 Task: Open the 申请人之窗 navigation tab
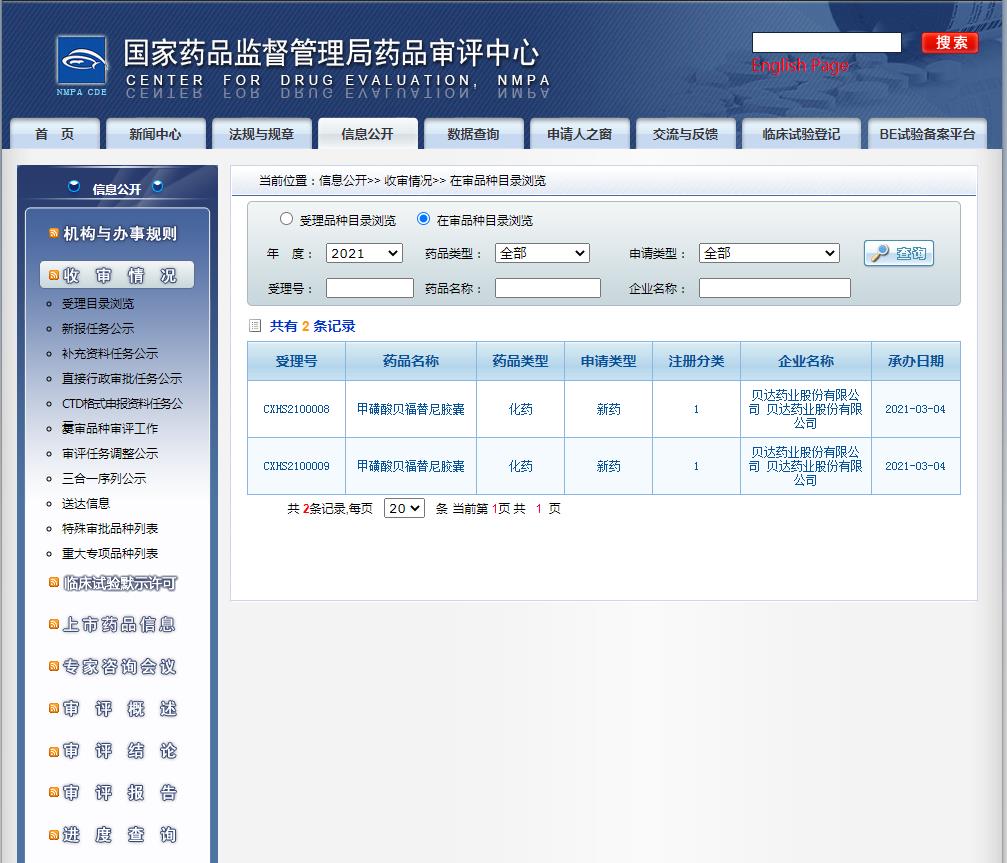[579, 134]
